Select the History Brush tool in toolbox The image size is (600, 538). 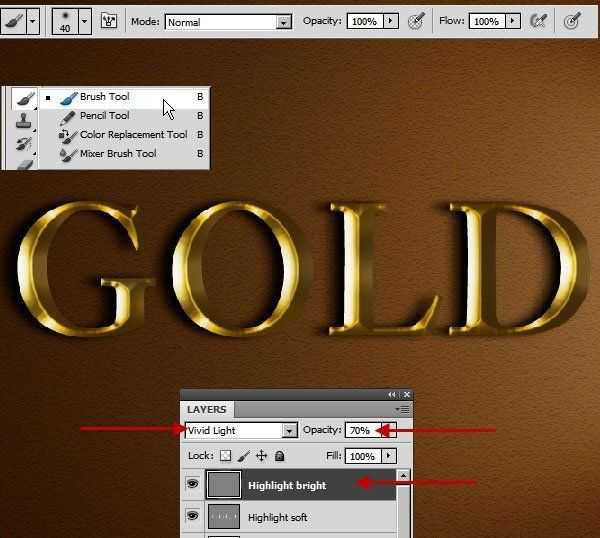pos(24,143)
